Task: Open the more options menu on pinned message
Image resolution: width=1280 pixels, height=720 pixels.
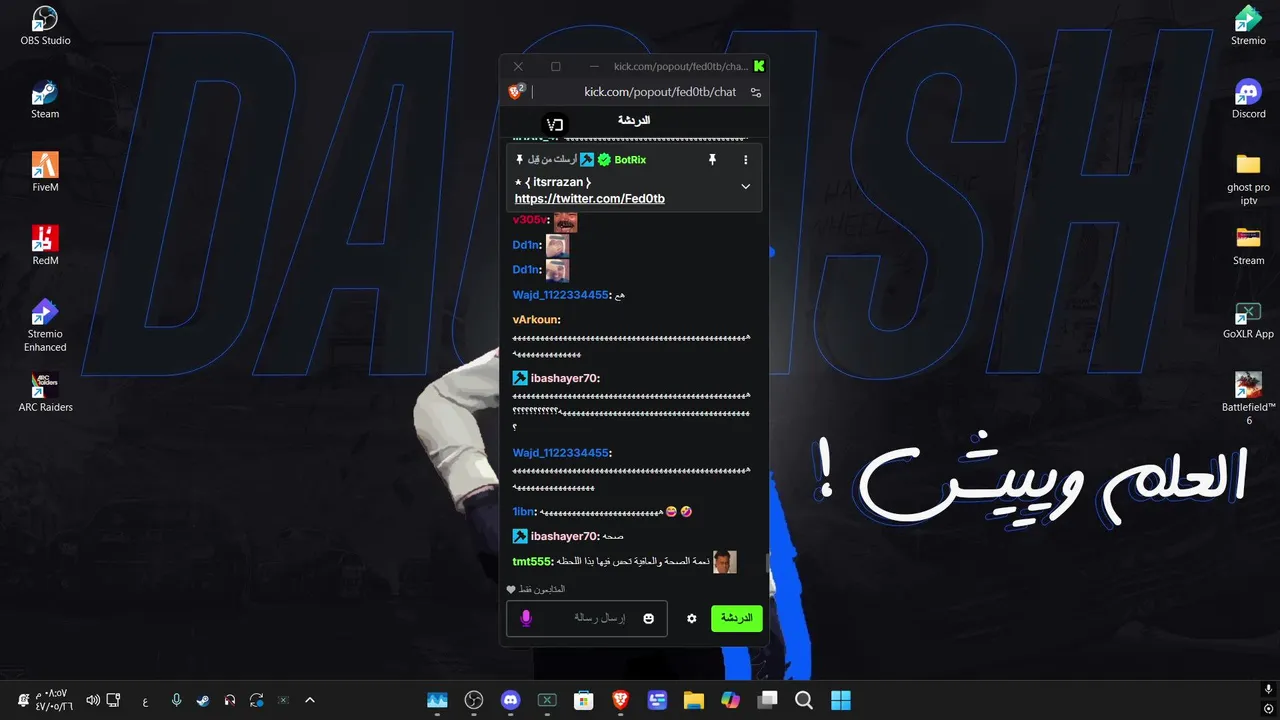Action: click(x=745, y=160)
